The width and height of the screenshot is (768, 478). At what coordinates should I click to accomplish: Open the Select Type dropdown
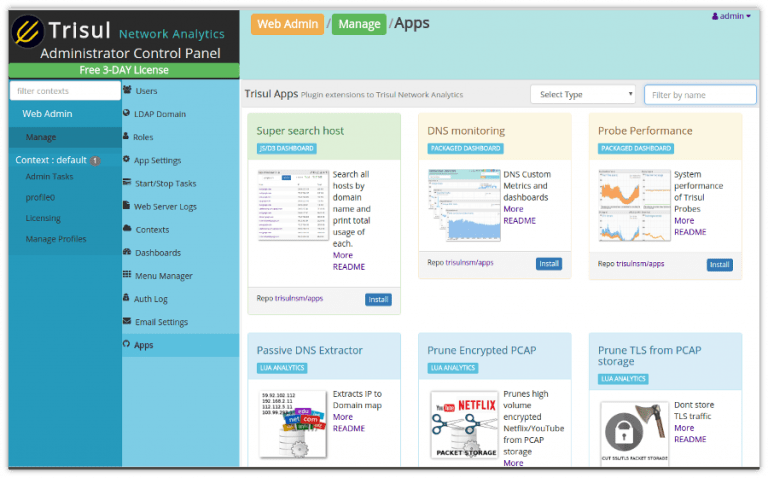coord(583,94)
